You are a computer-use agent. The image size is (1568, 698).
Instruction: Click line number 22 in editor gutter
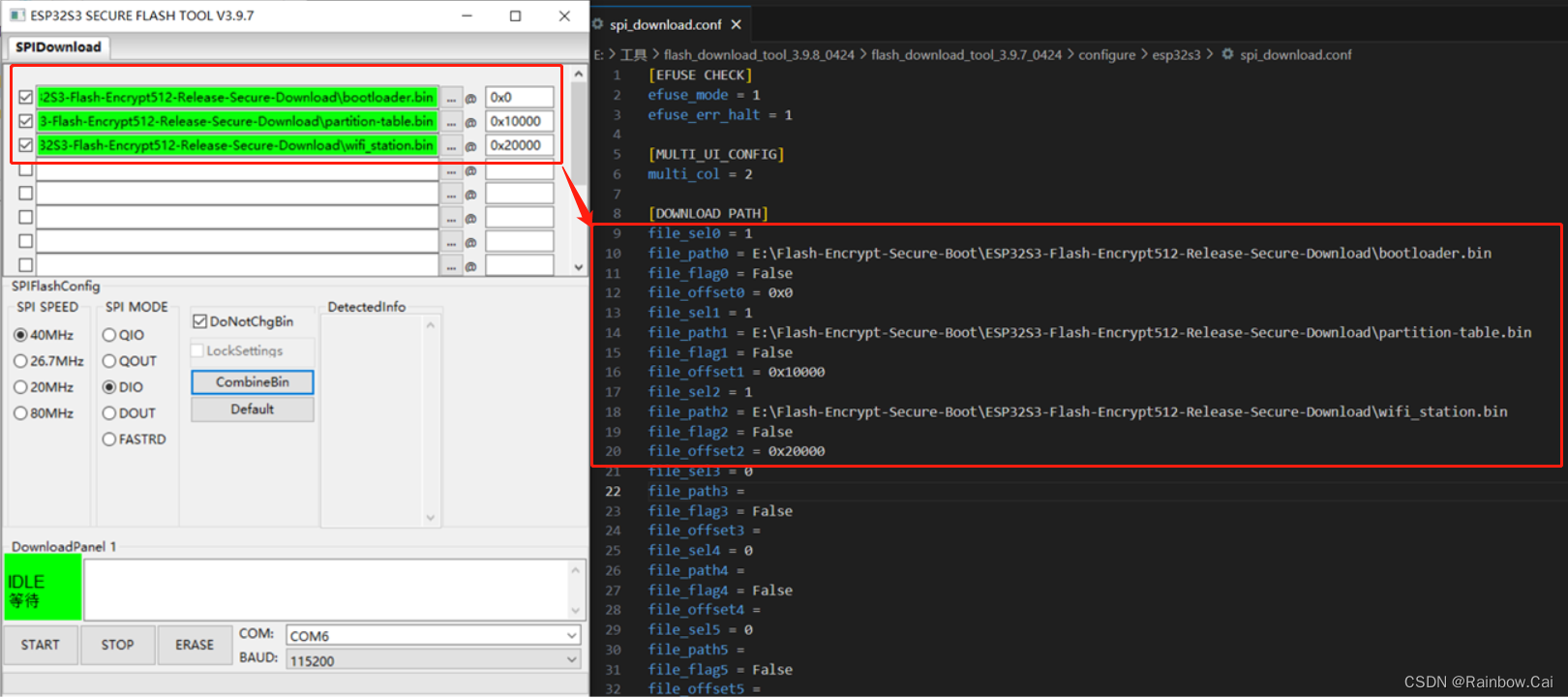click(x=613, y=492)
